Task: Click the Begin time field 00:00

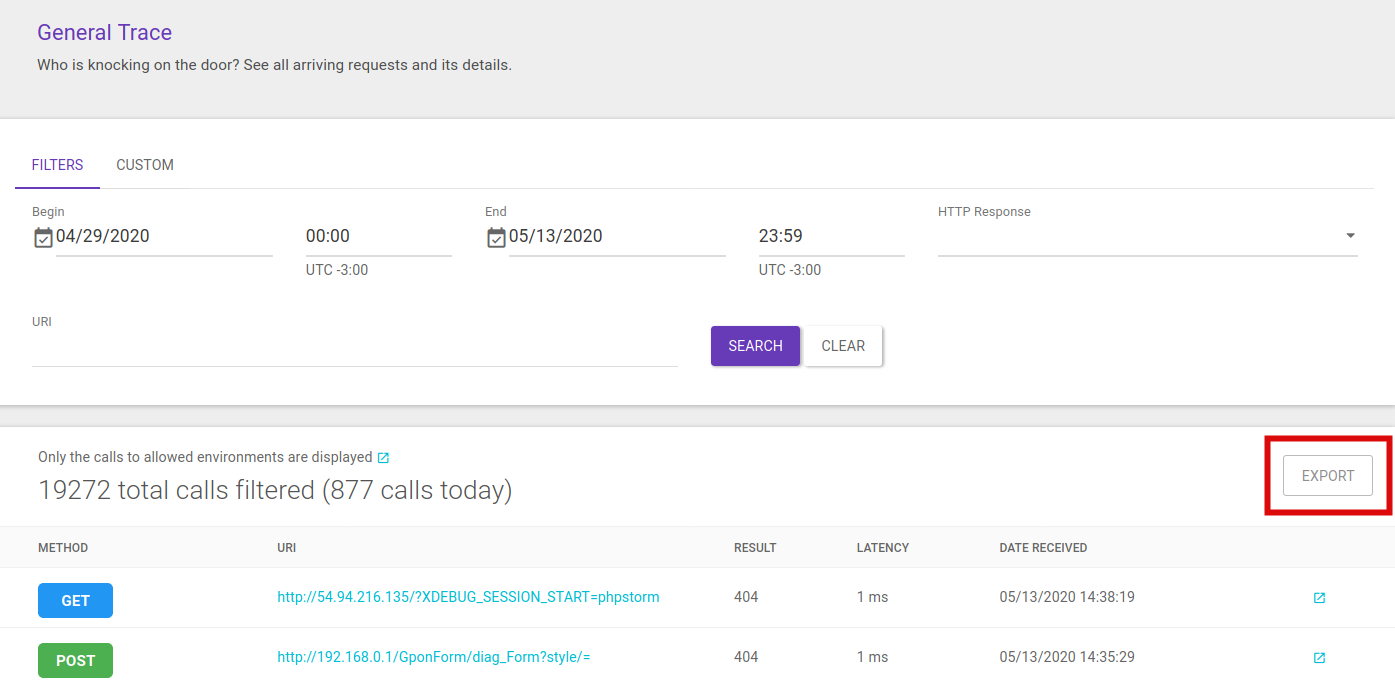Action: click(x=378, y=237)
